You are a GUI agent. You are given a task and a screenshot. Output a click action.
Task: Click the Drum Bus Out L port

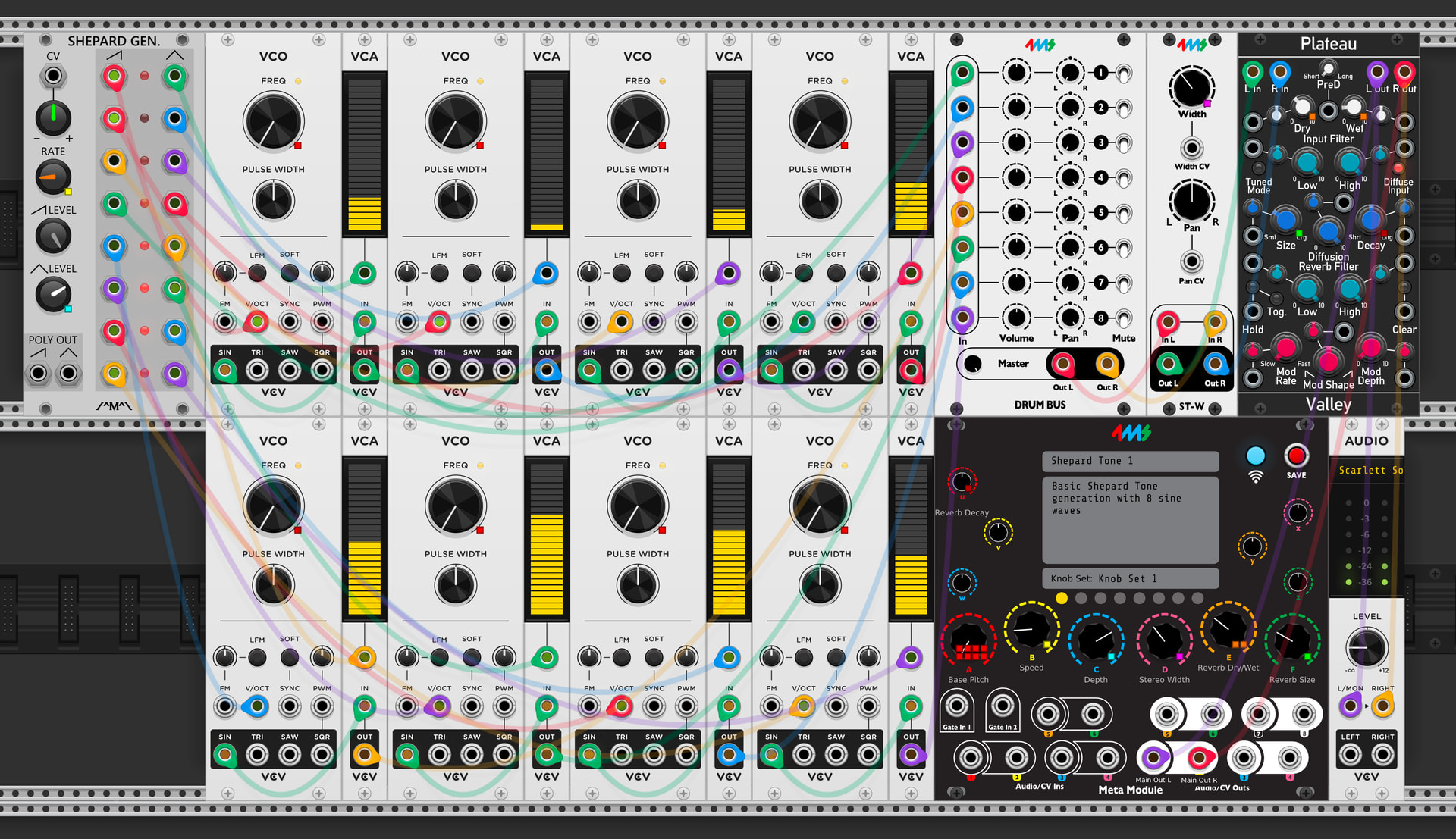(1062, 365)
